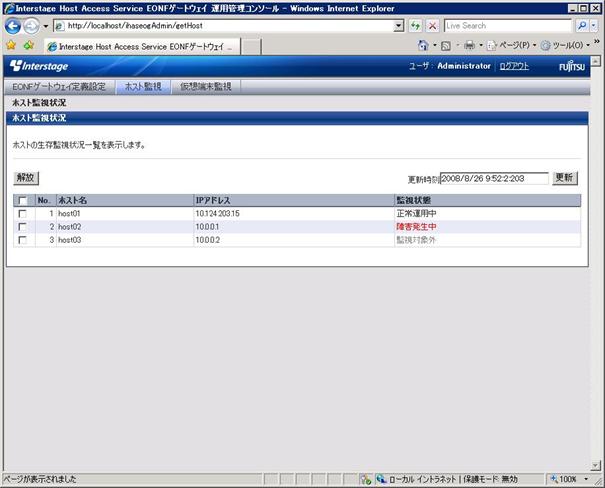Click the page scrollbar up arrow
The image size is (605, 488).
click(595, 61)
